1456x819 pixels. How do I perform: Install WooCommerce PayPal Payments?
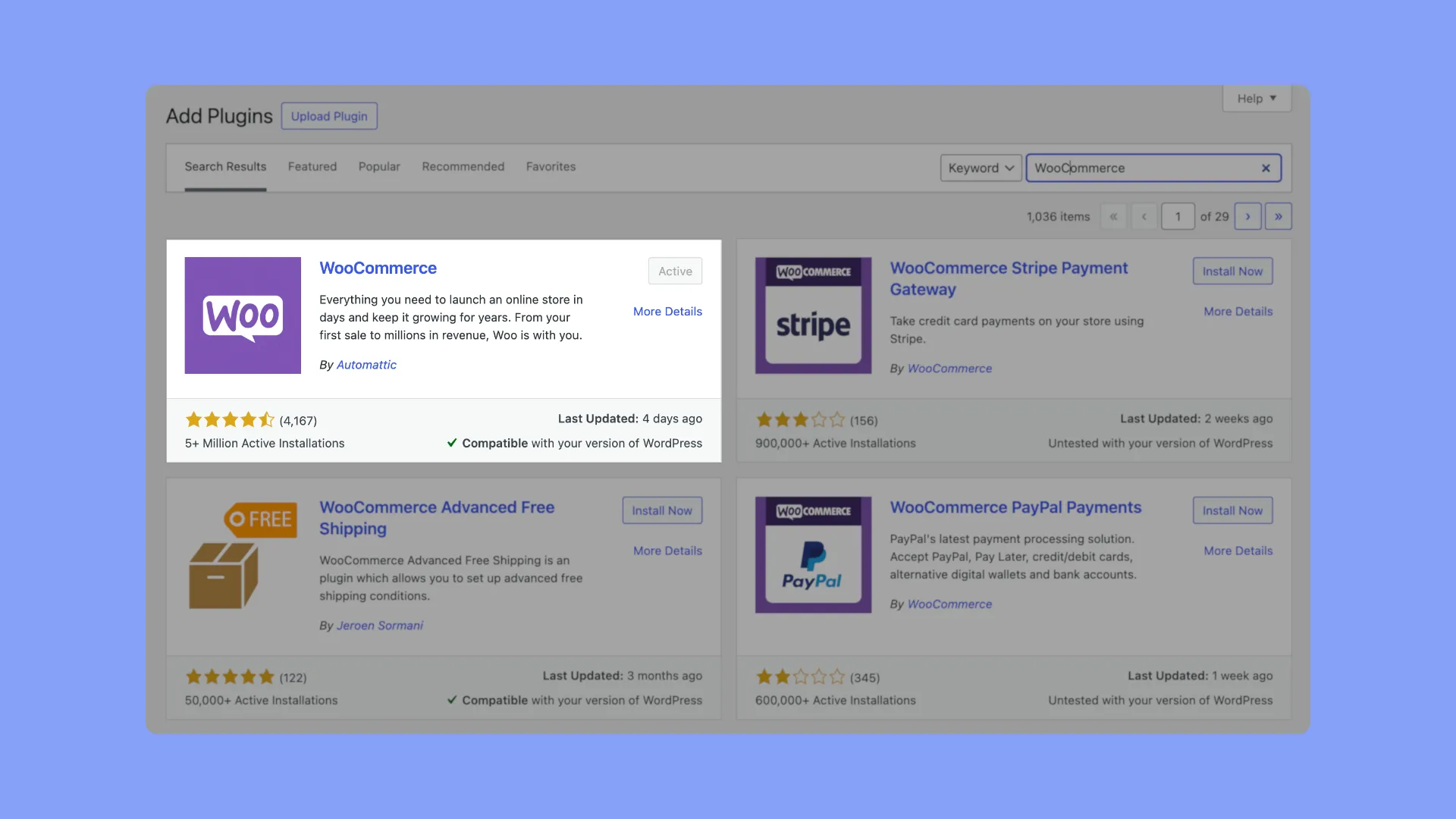(1232, 511)
